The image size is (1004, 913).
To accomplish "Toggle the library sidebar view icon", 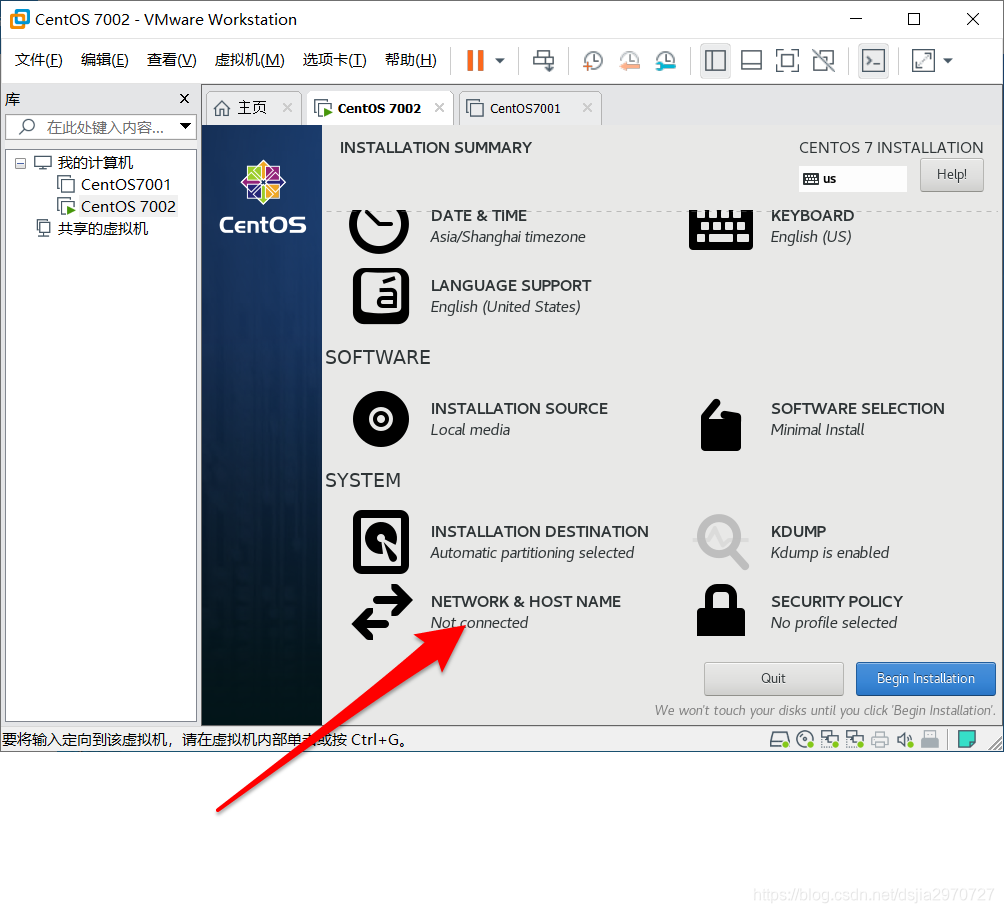I will (x=715, y=61).
